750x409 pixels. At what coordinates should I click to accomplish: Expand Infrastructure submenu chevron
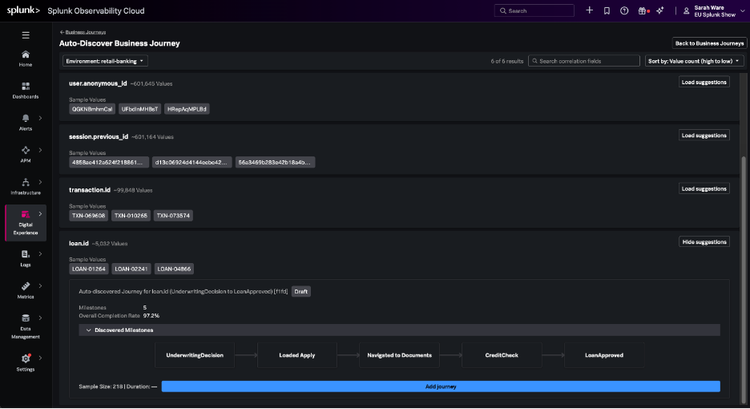coord(40,182)
